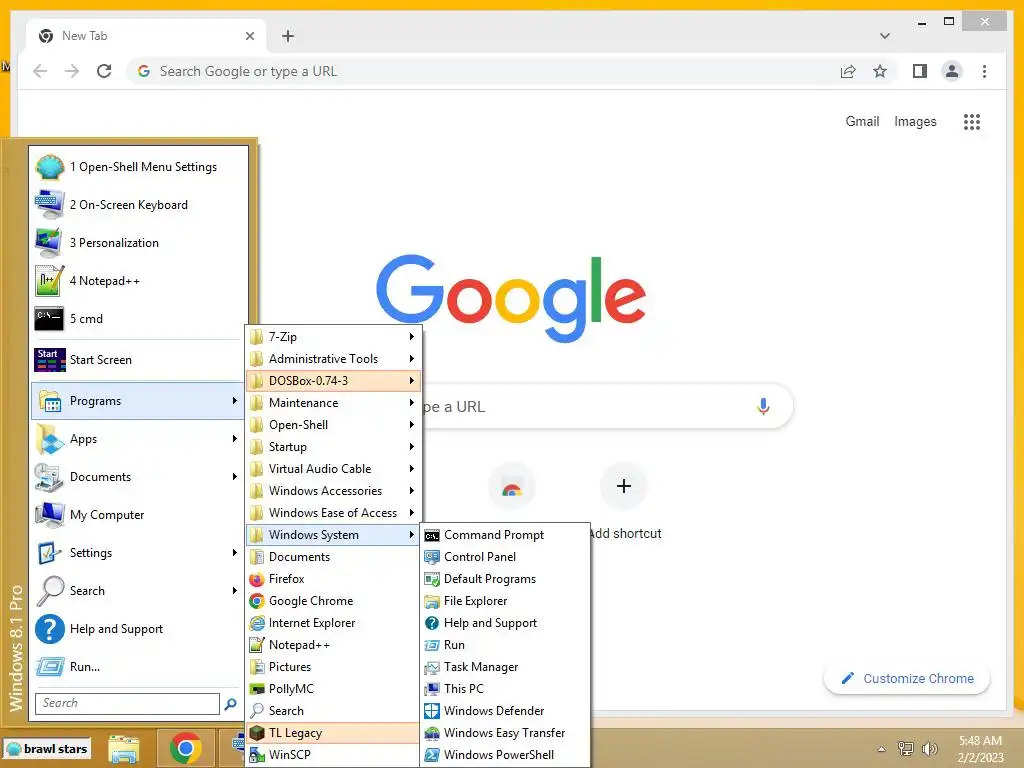1024x768 pixels.
Task: Open Google apps grid icon
Action: point(972,121)
